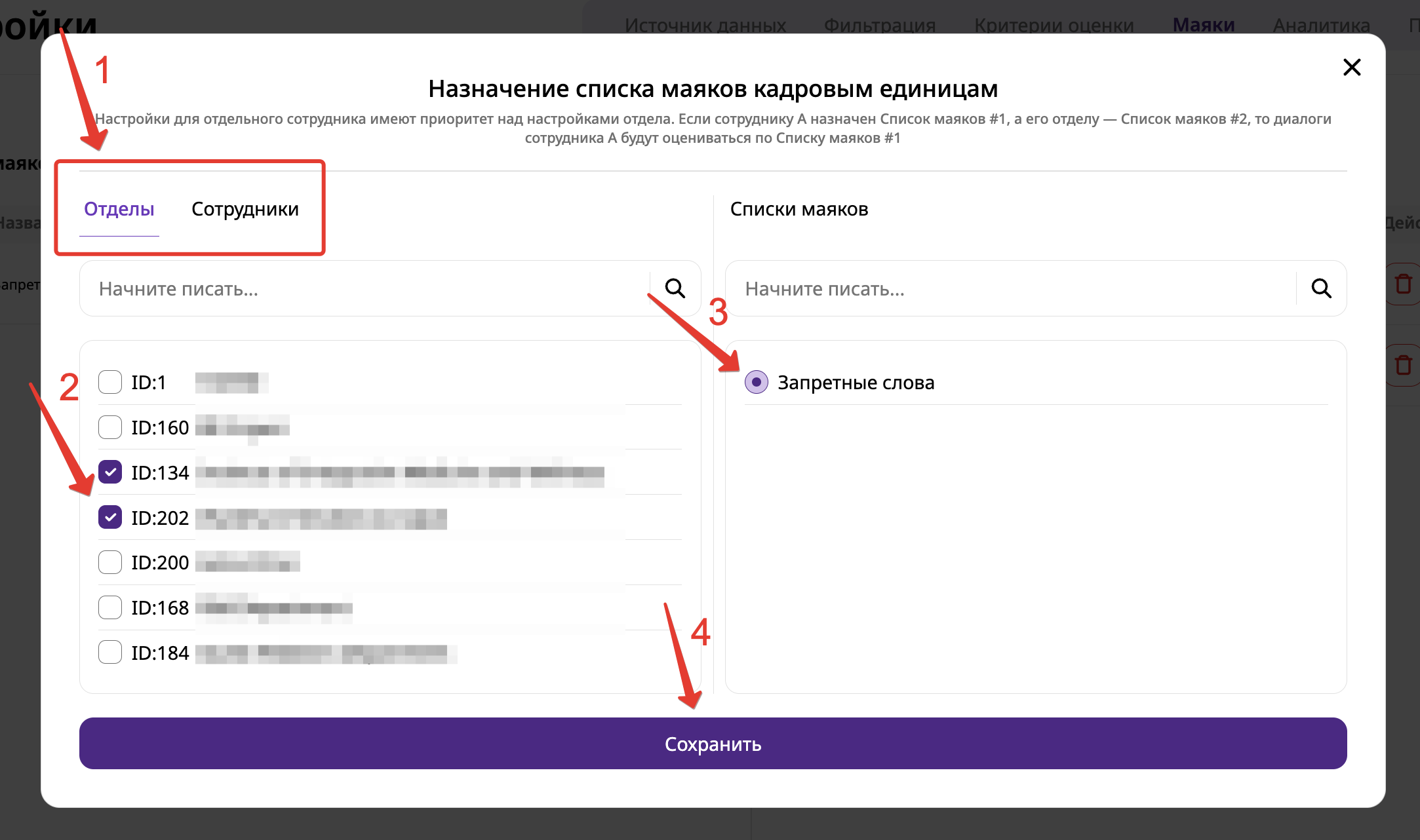Image resolution: width=1420 pixels, height=840 pixels.
Task: Click upper red trash icon behind dialog
Action: tap(1403, 284)
